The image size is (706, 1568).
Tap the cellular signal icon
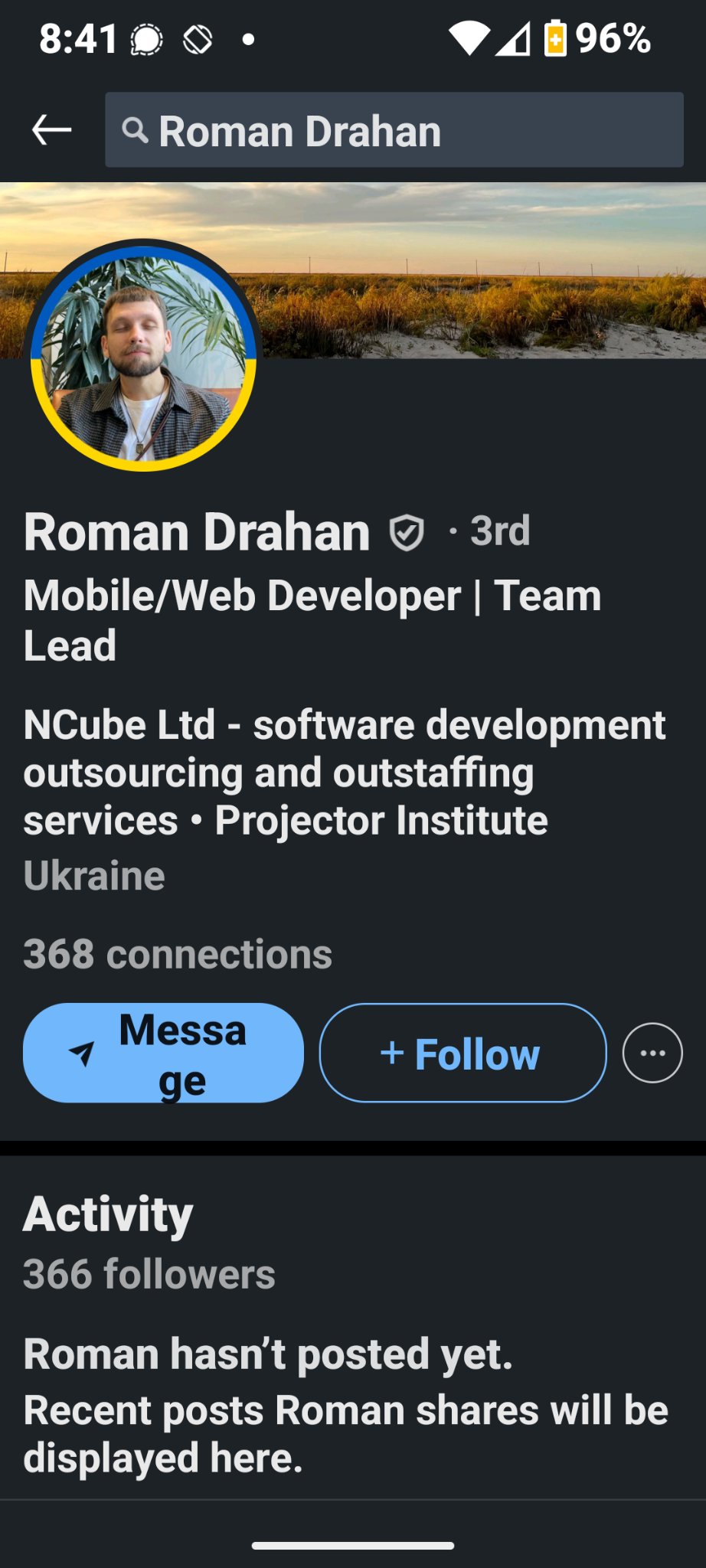click(512, 38)
